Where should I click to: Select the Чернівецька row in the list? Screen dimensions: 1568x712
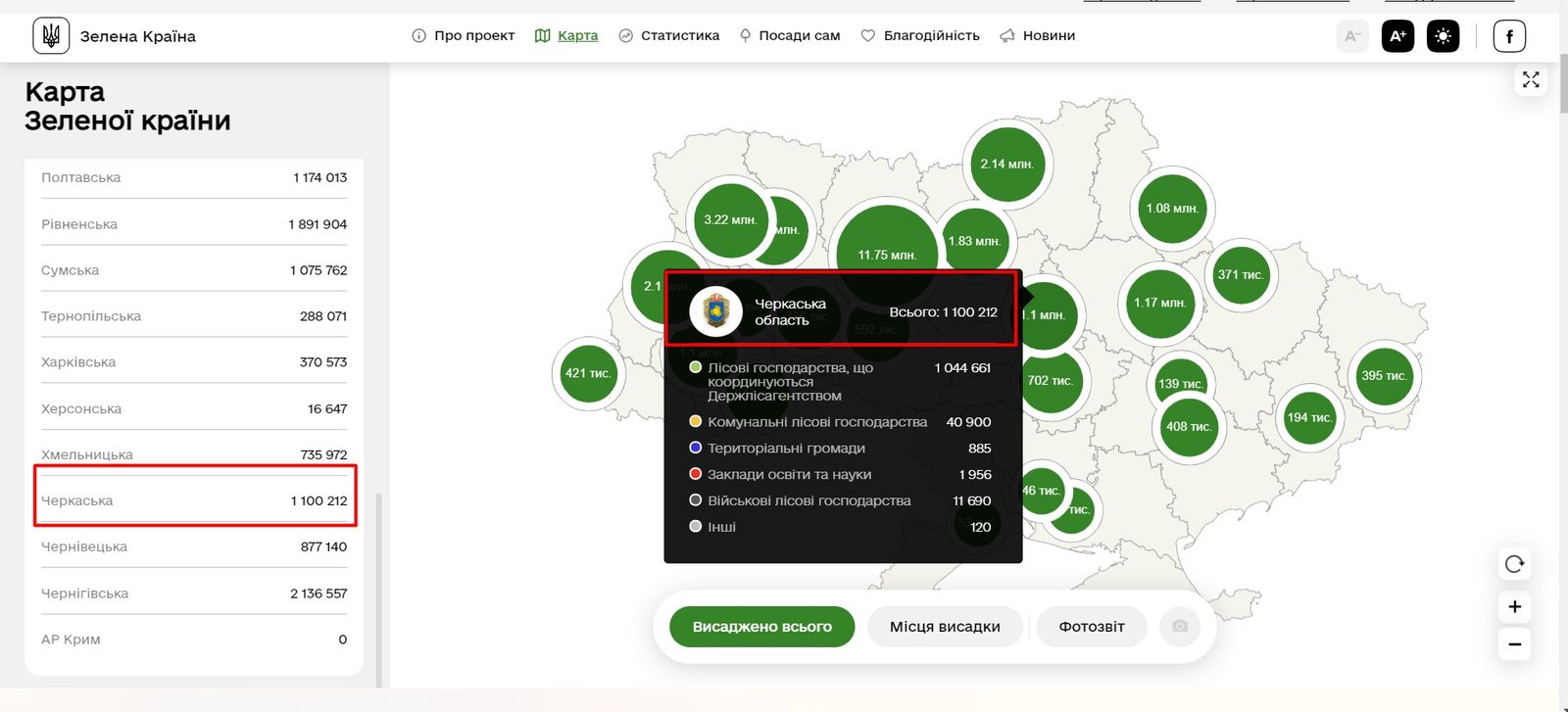click(x=194, y=546)
